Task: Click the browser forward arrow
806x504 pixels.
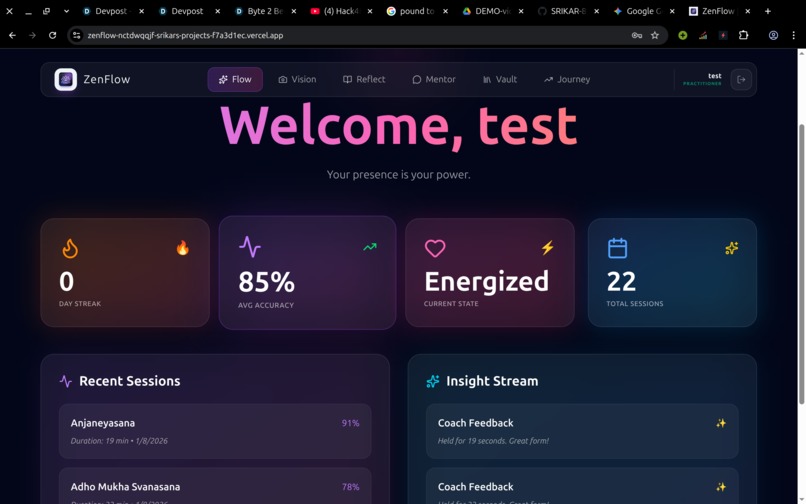Action: (32, 35)
